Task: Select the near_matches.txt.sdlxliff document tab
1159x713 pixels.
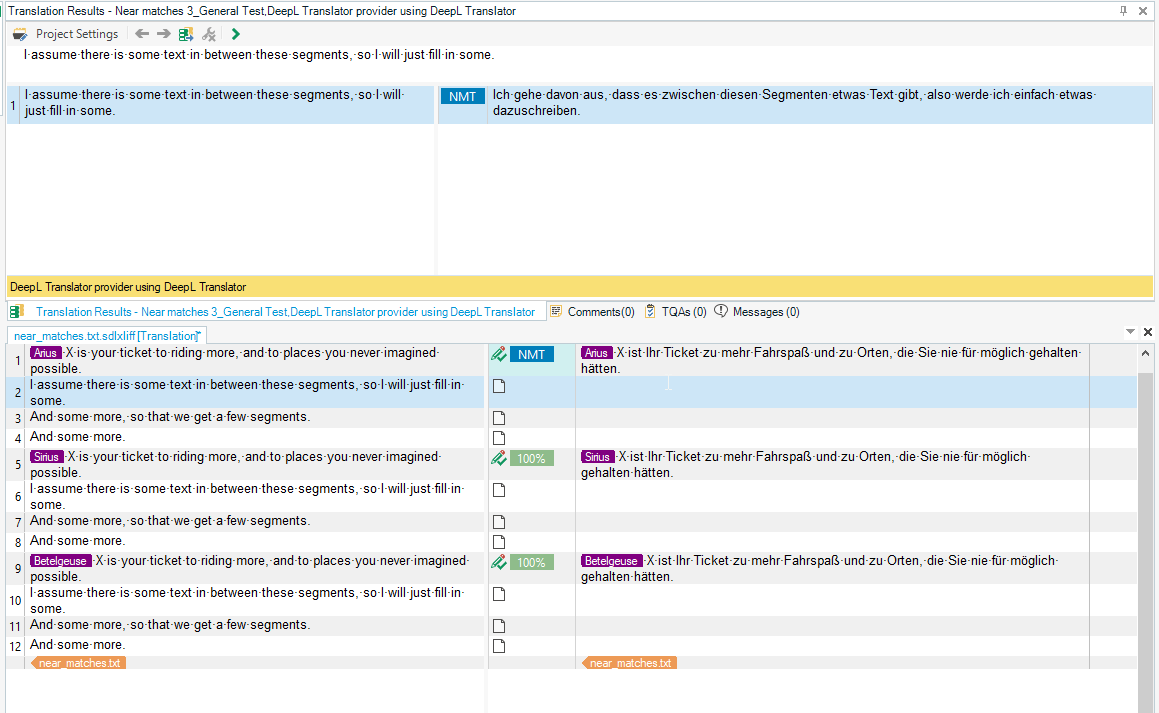Action: pyautogui.click(x=106, y=335)
